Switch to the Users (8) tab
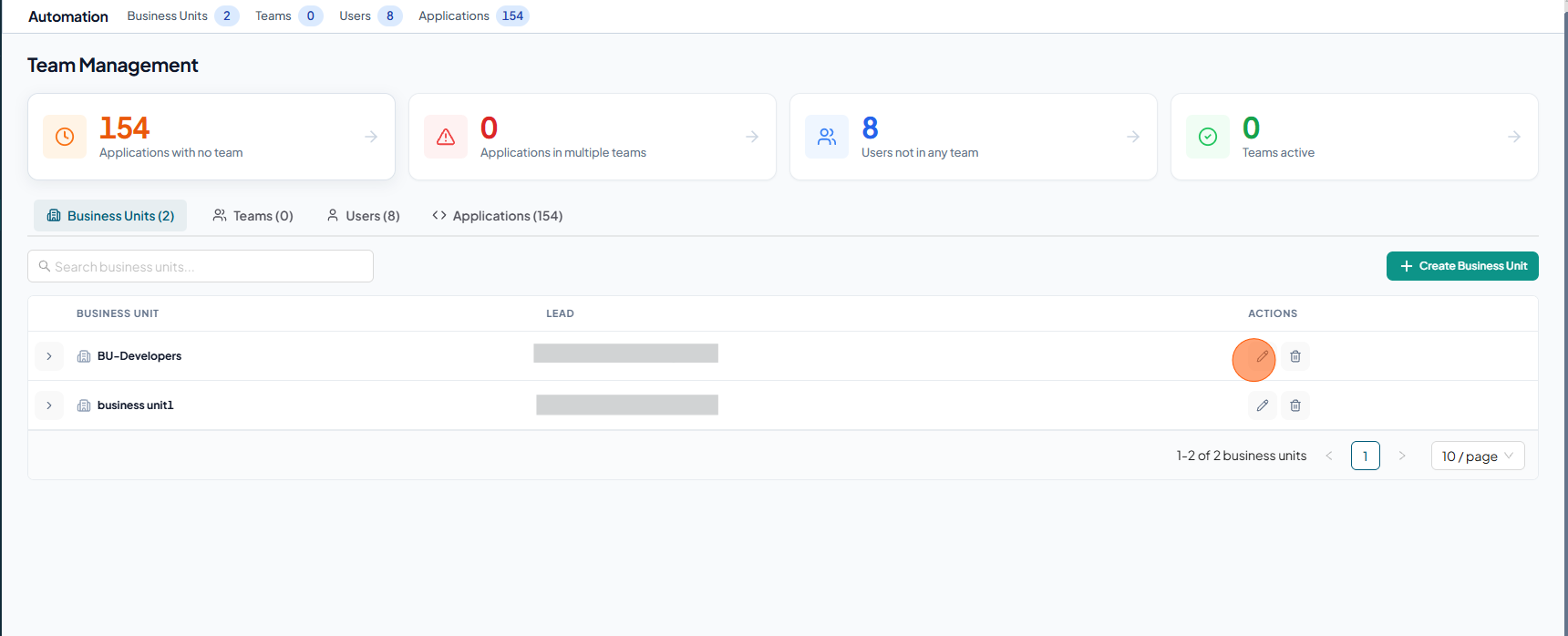 click(x=363, y=216)
